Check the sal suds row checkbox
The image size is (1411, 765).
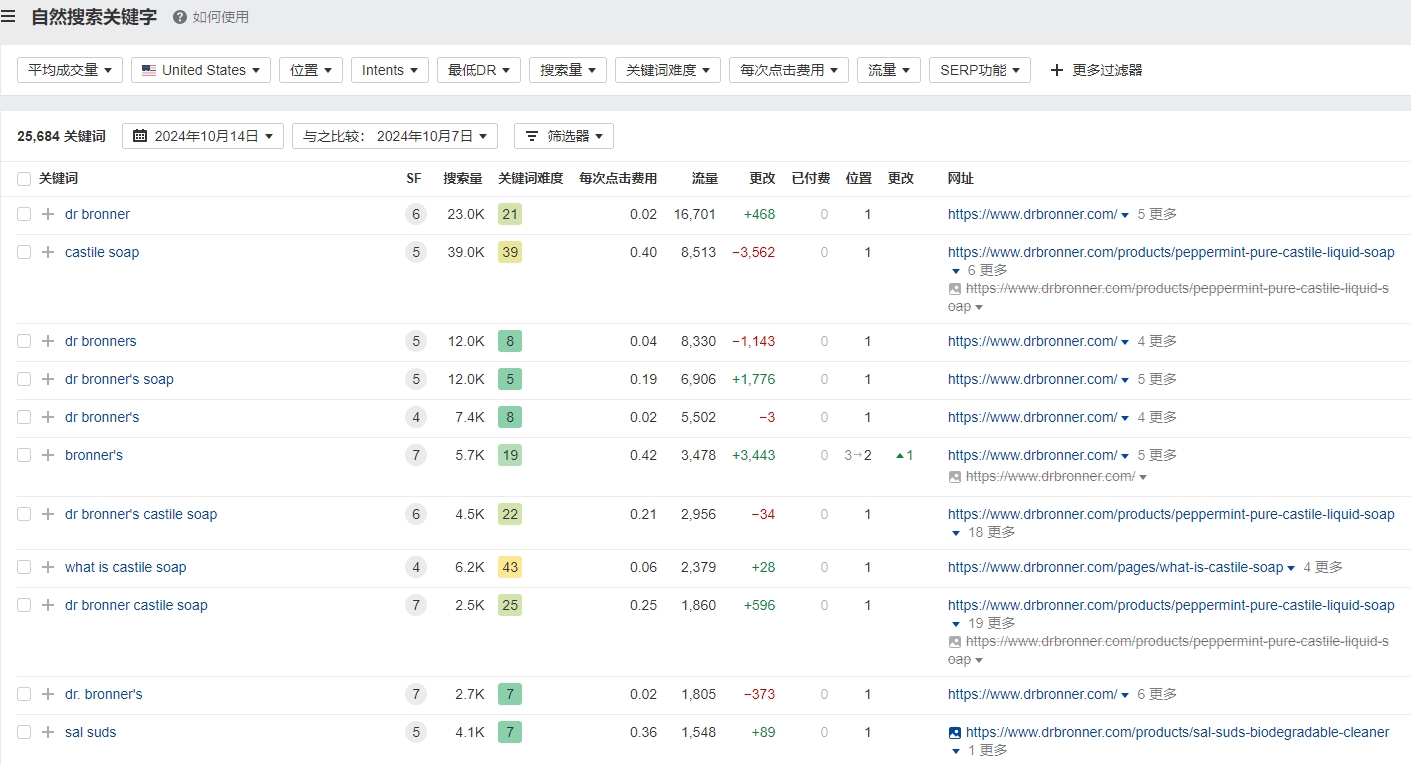[24, 732]
